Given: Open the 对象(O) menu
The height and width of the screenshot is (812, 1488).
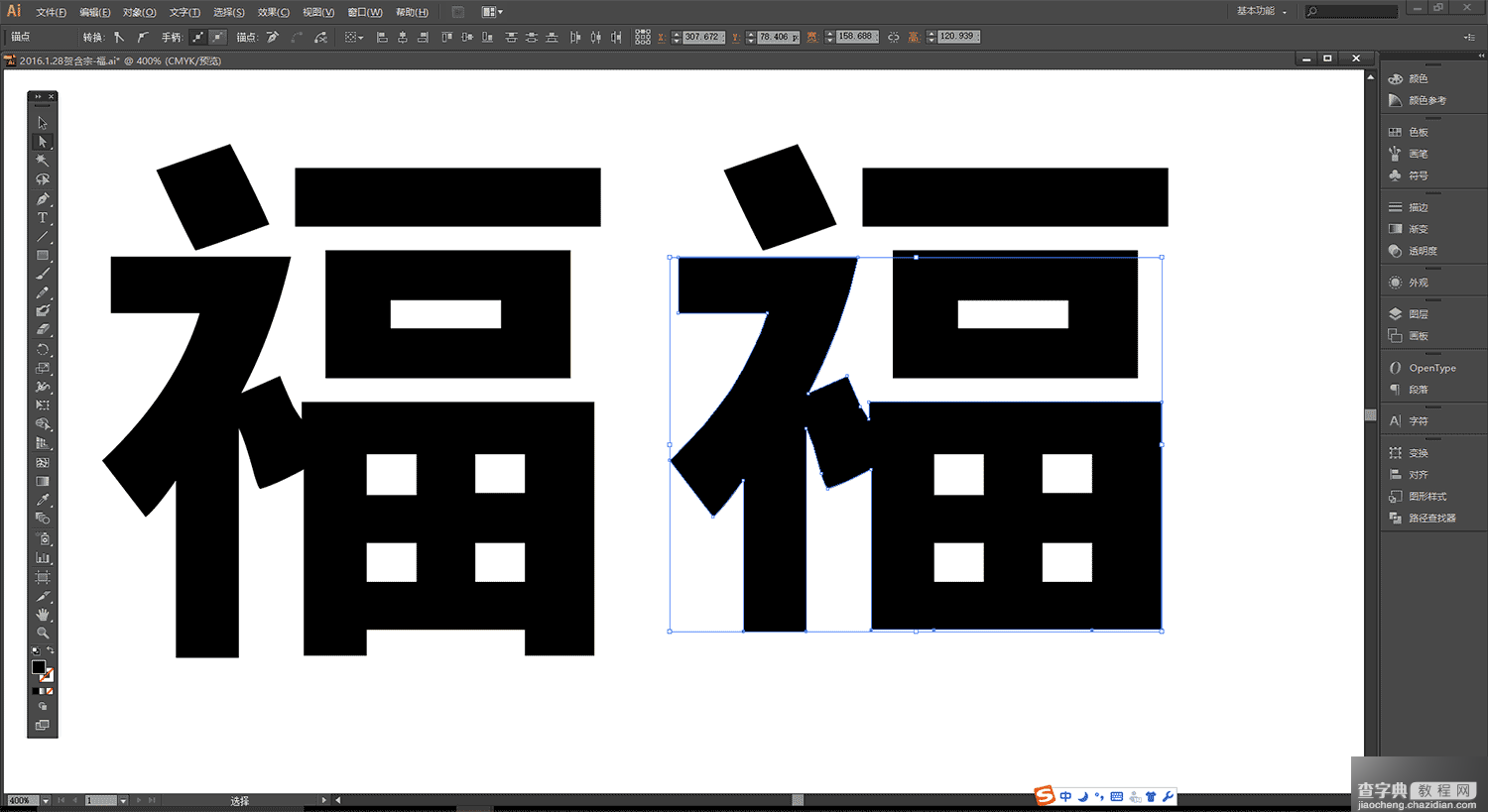Looking at the screenshot, I should (x=140, y=12).
